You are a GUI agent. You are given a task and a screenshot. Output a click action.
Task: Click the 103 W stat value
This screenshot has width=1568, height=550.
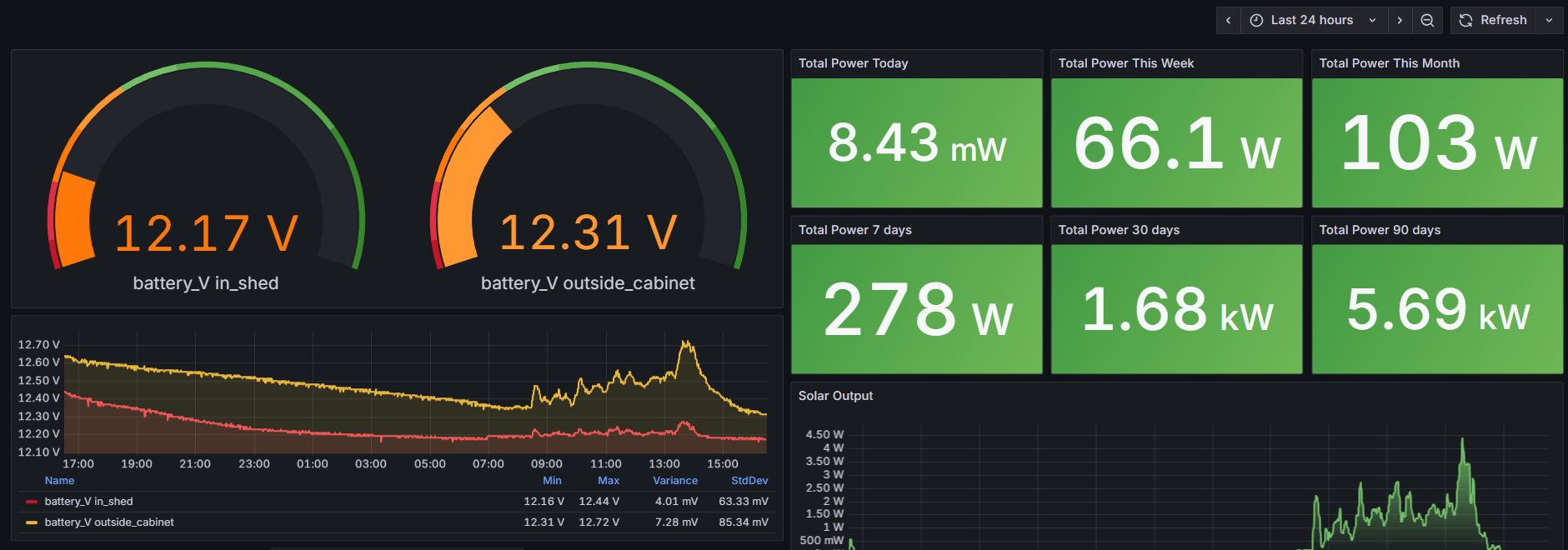[x=1438, y=143]
